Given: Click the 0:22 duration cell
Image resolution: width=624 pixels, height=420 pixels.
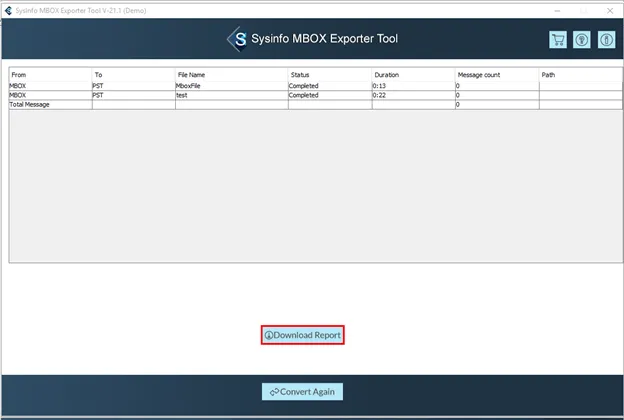Looking at the screenshot, I should (413, 95).
